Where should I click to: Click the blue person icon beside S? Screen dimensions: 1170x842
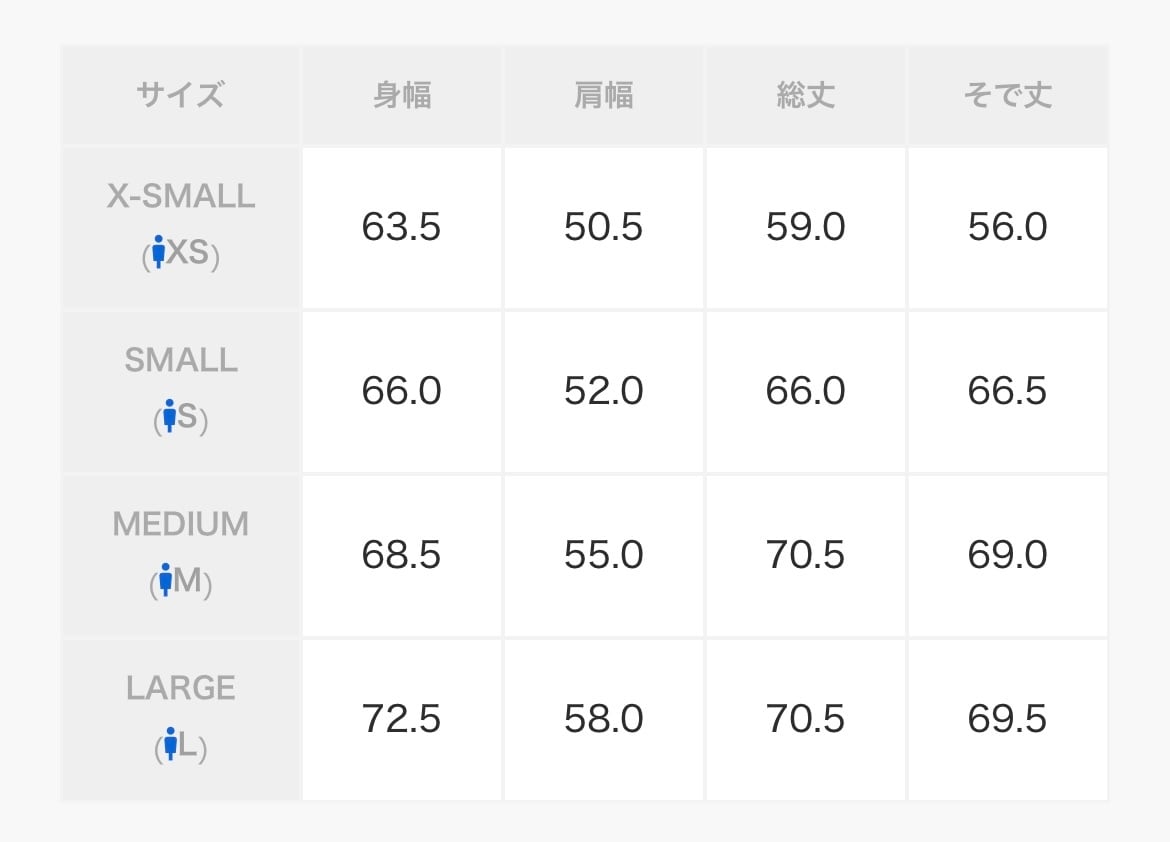tap(169, 416)
